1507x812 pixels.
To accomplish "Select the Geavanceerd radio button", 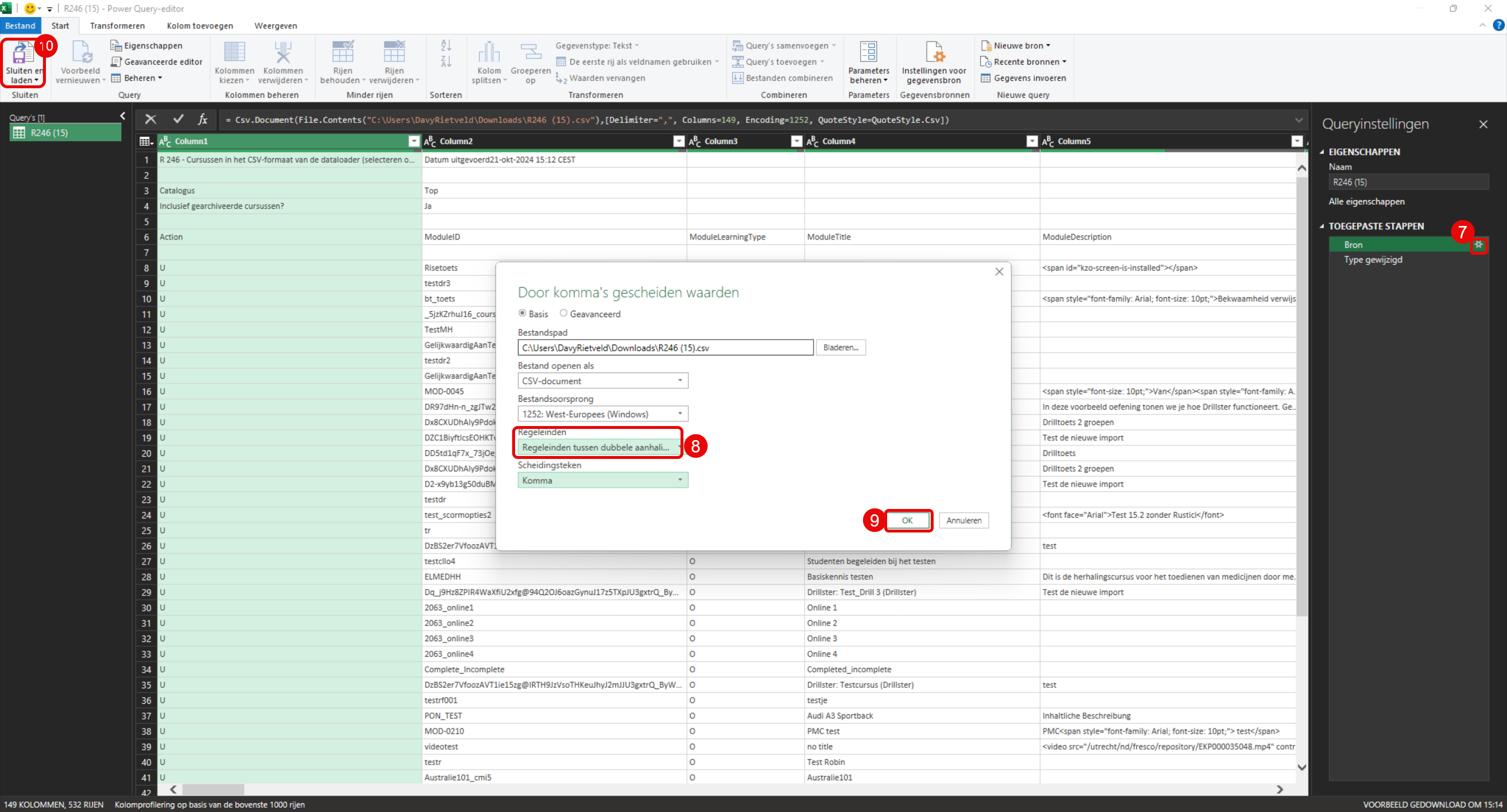I will [563, 314].
